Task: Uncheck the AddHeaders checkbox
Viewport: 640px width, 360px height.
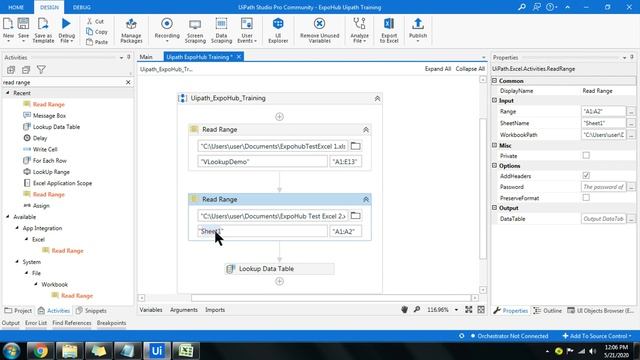Action: [x=586, y=176]
